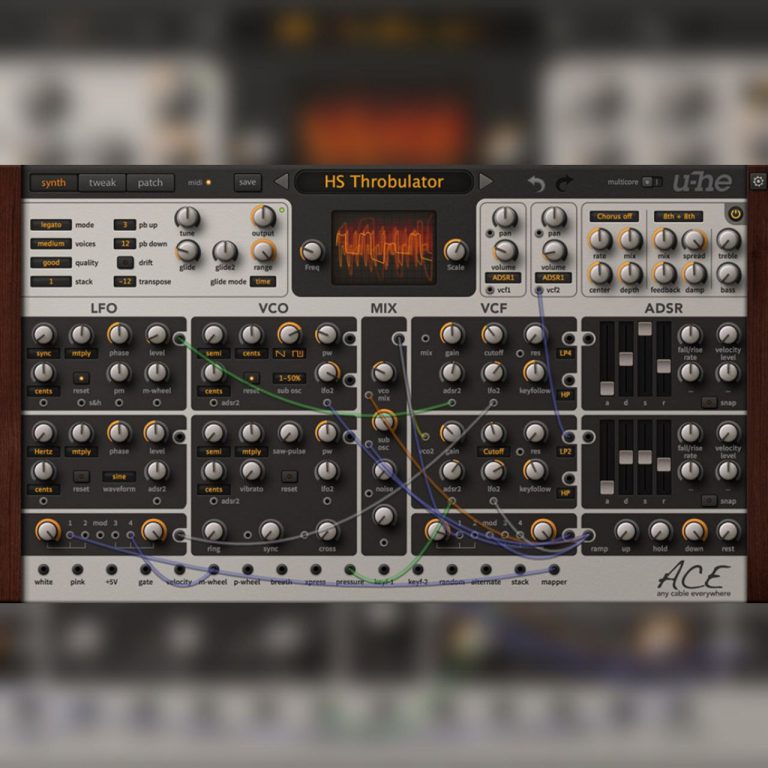Click the LFO 1 output jack
768x768 pixels.
click(x=179, y=338)
